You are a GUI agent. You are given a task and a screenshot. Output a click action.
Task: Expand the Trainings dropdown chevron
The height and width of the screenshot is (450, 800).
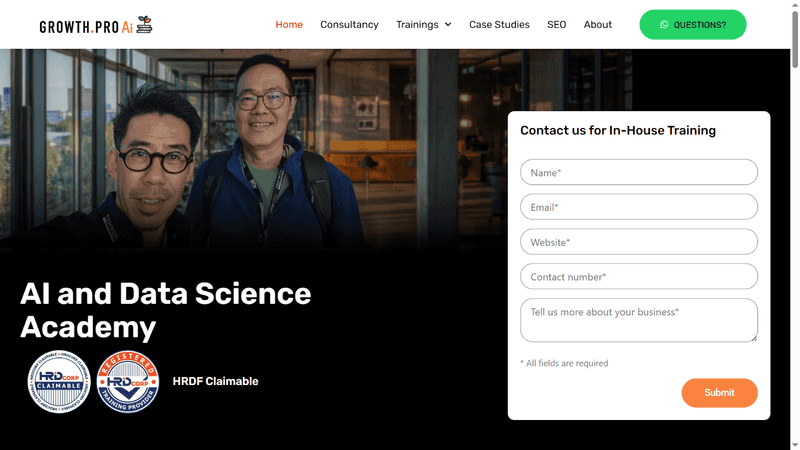[448, 25]
